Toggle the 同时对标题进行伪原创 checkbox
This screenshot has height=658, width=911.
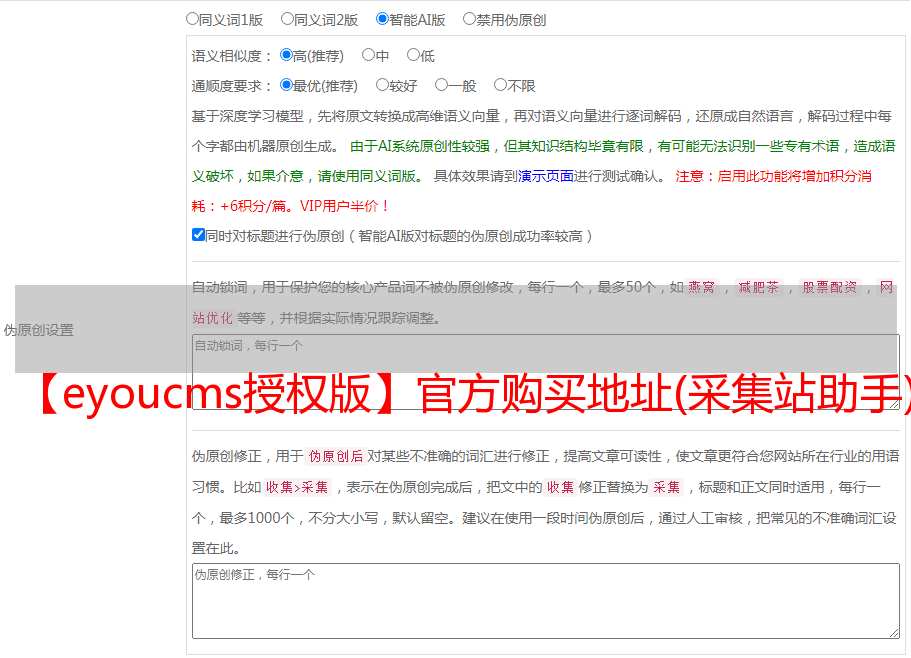tap(198, 235)
